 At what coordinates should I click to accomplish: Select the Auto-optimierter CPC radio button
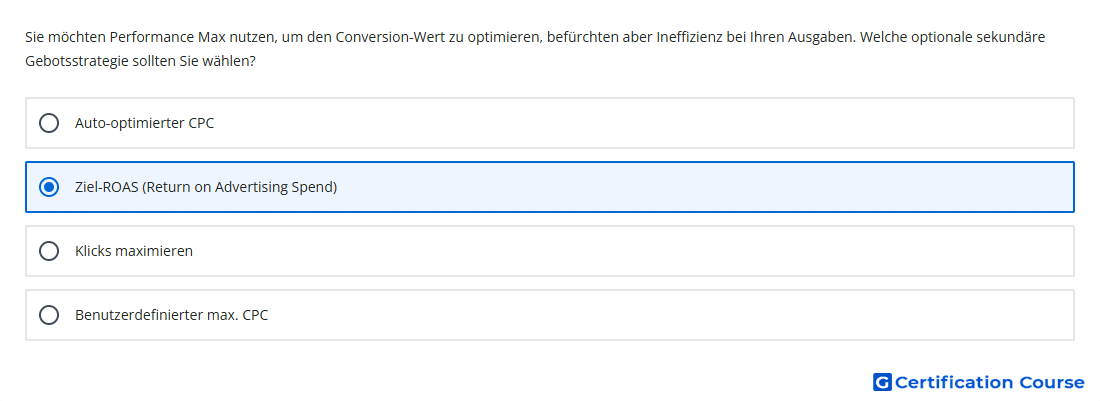click(x=49, y=123)
